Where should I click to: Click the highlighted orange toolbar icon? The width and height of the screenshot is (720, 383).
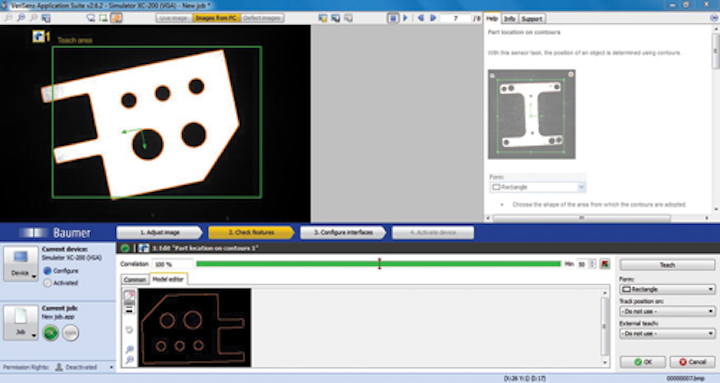116,18
